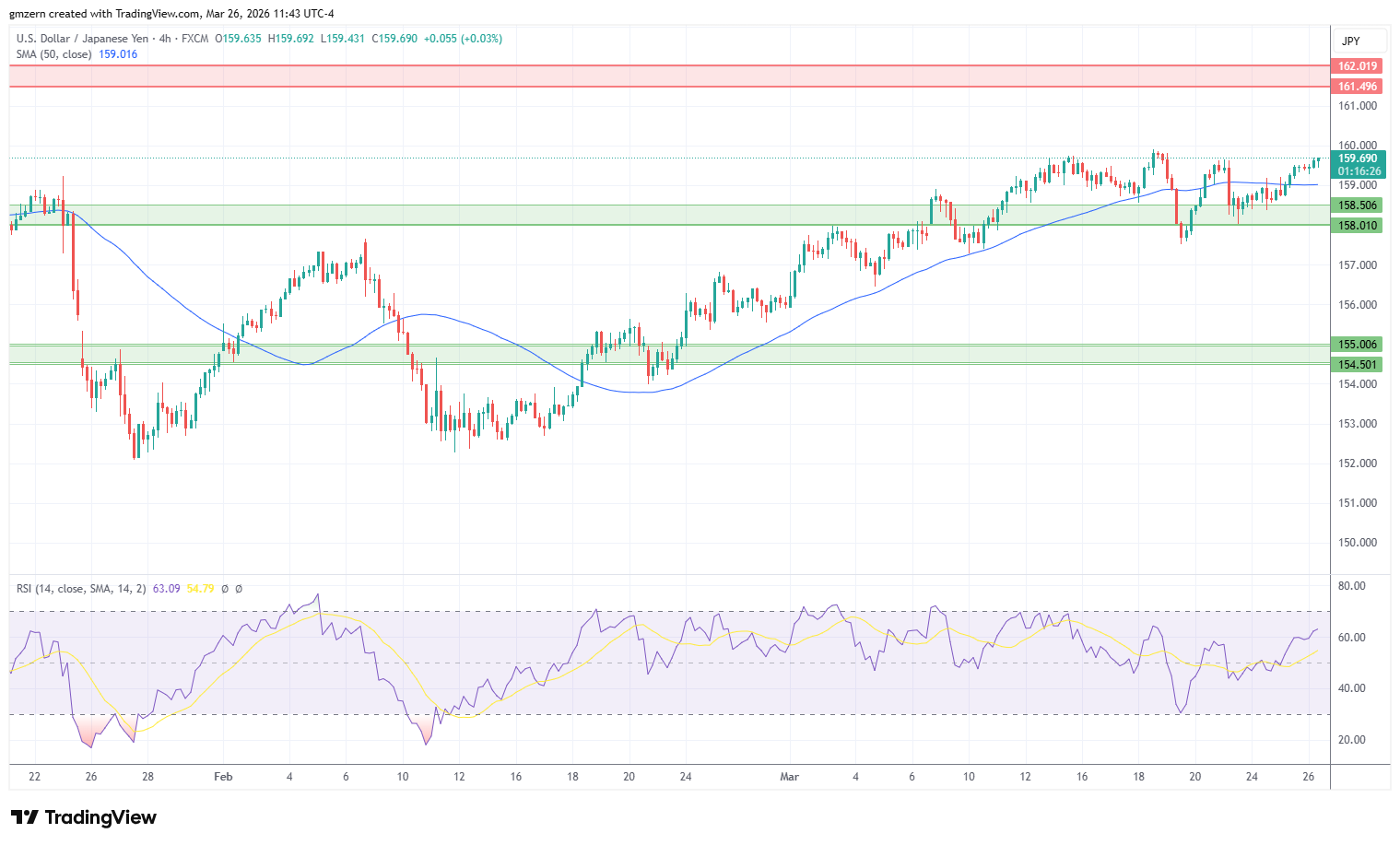Click the Feb label on the time axis
The image size is (1400, 845).
(223, 777)
